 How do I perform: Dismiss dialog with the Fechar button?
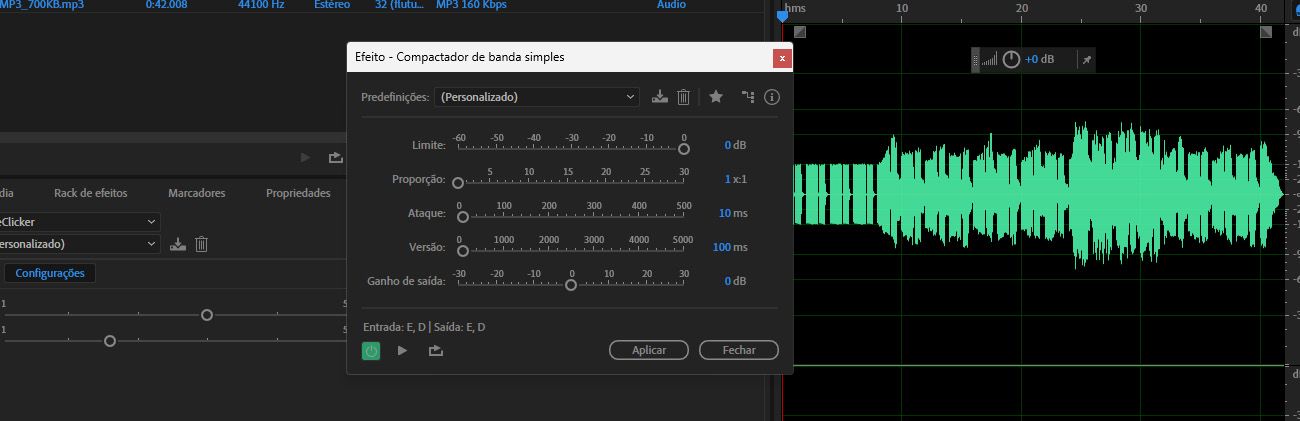[x=738, y=350]
